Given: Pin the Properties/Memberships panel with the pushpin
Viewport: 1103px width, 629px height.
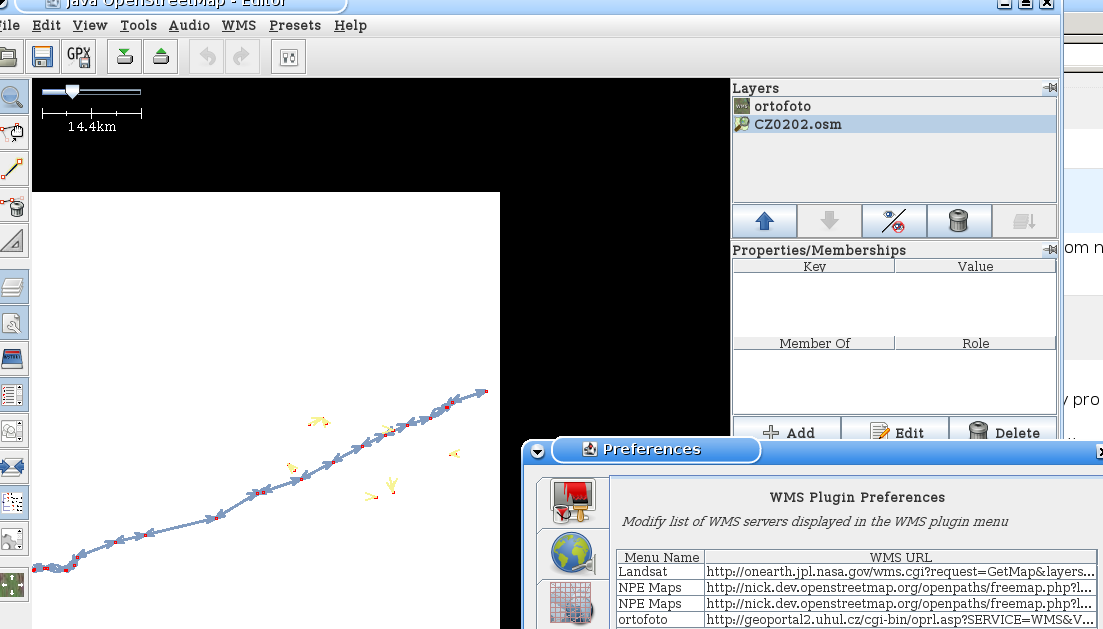Looking at the screenshot, I should (x=1050, y=250).
